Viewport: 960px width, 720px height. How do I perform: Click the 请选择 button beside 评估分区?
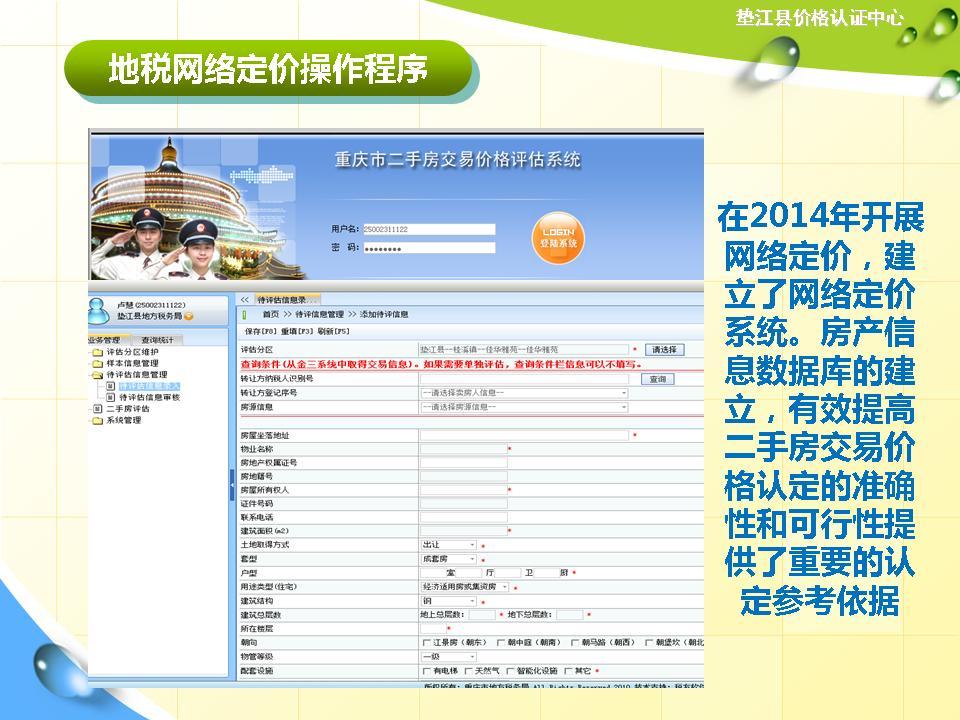(664, 351)
